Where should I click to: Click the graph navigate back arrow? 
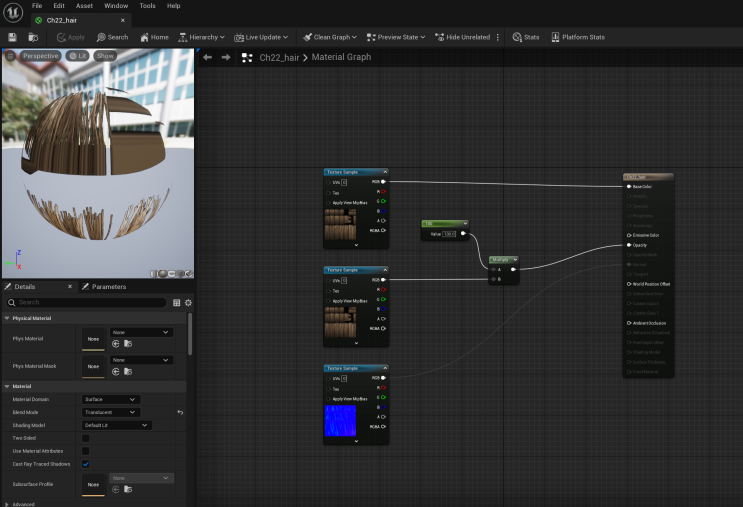207,57
